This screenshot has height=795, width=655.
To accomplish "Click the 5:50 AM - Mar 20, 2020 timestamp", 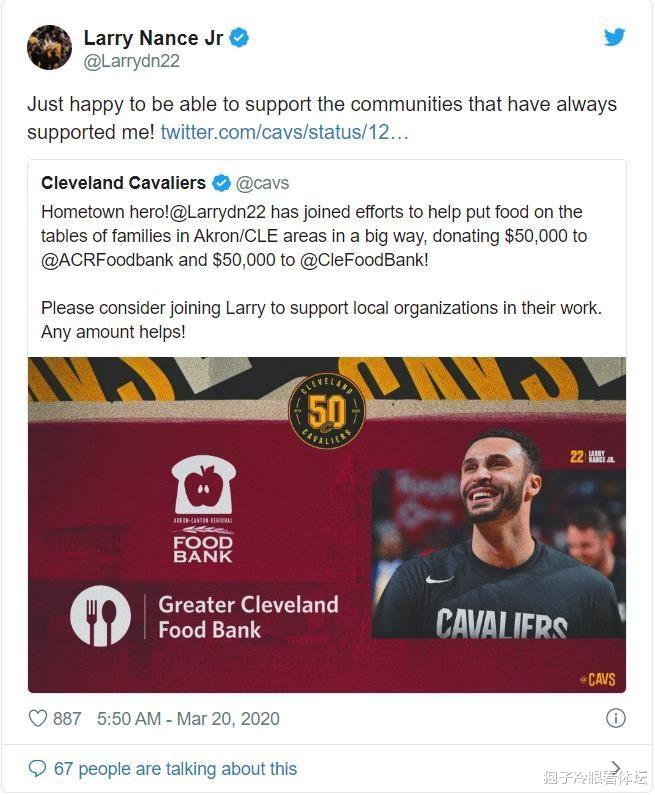I will [188, 718].
